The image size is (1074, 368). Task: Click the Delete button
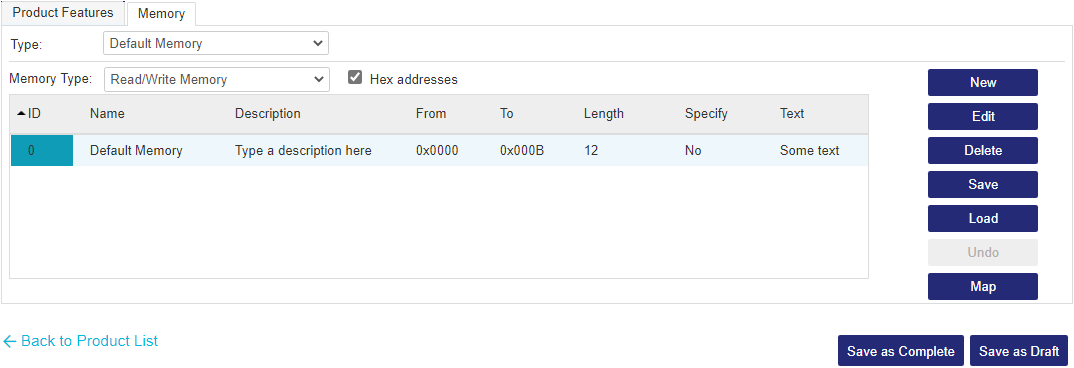[983, 150]
